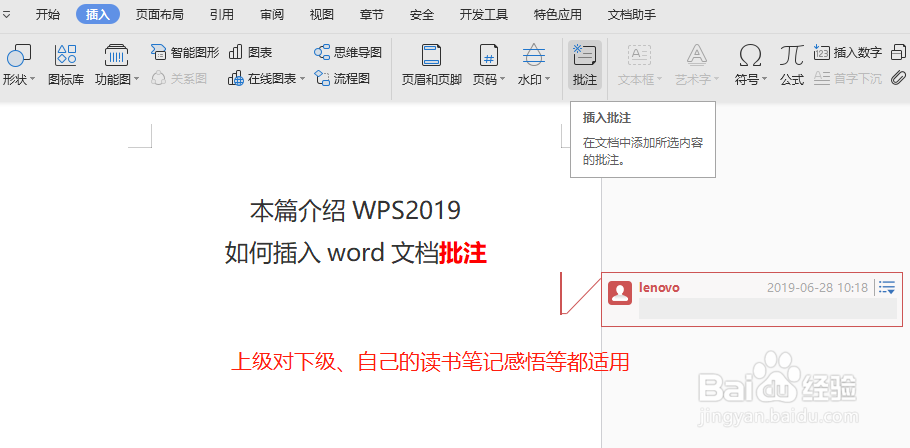The width and height of the screenshot is (910, 448).
Task: Insert a Comment with 批注 button
Action: coord(584,64)
